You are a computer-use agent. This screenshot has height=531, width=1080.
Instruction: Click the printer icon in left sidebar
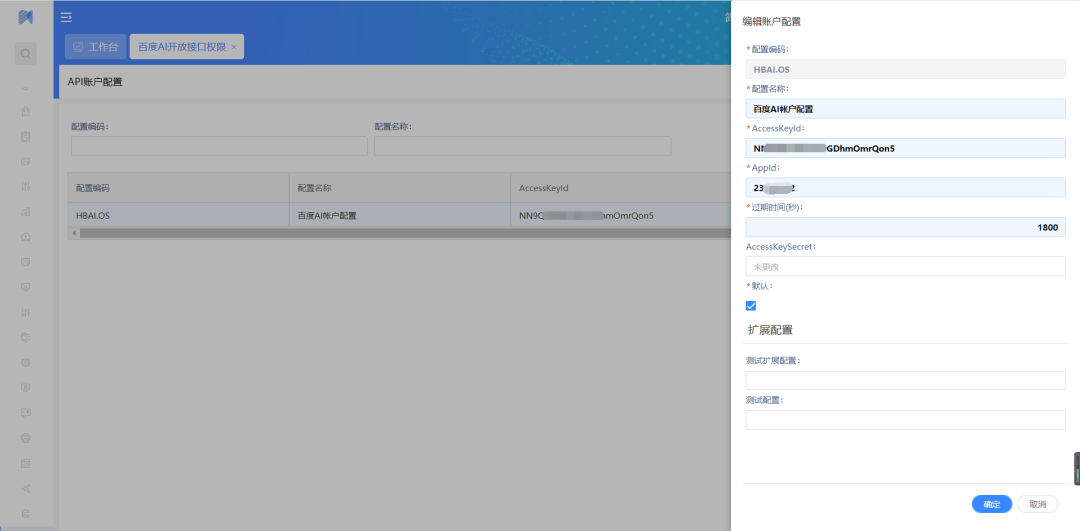click(x=26, y=438)
